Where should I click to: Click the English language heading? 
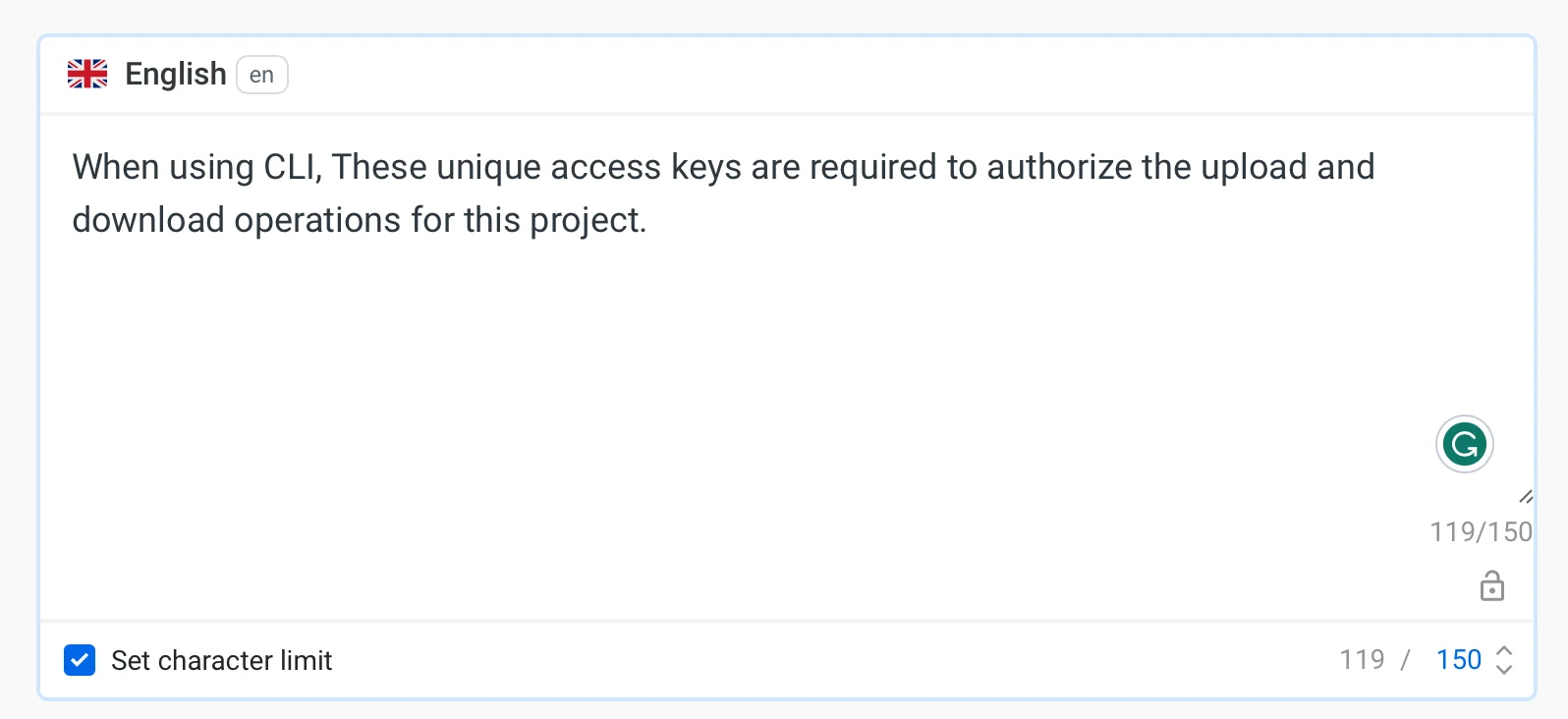coord(176,74)
